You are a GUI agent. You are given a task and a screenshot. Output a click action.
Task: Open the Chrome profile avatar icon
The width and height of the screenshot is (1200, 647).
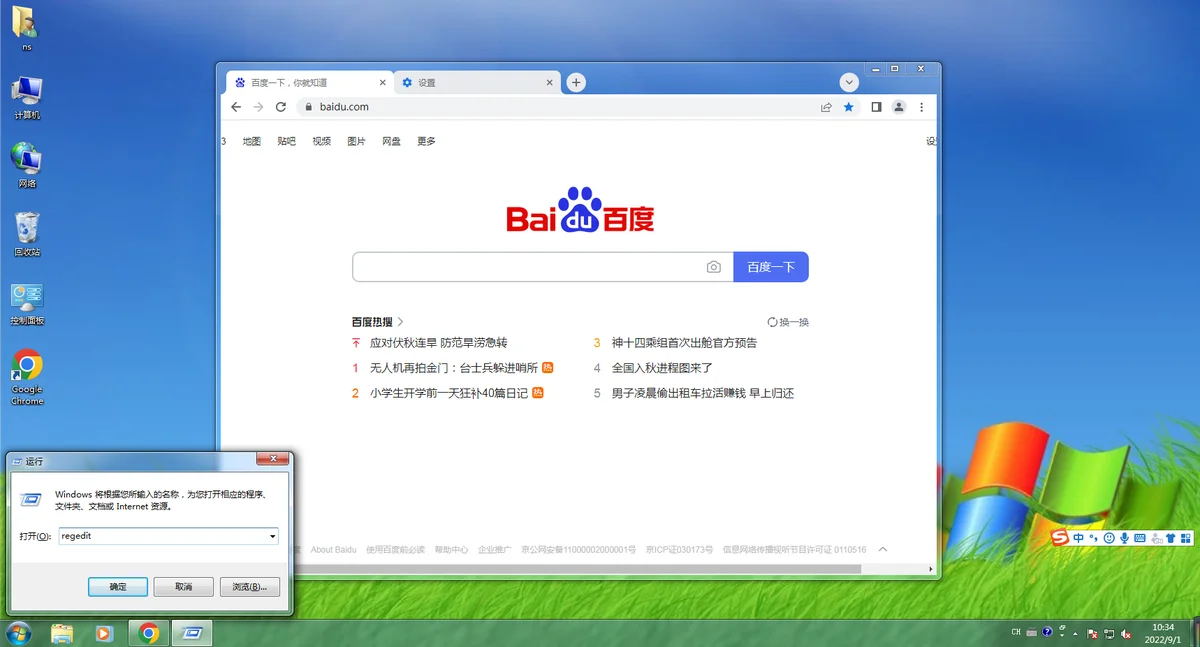pos(899,107)
